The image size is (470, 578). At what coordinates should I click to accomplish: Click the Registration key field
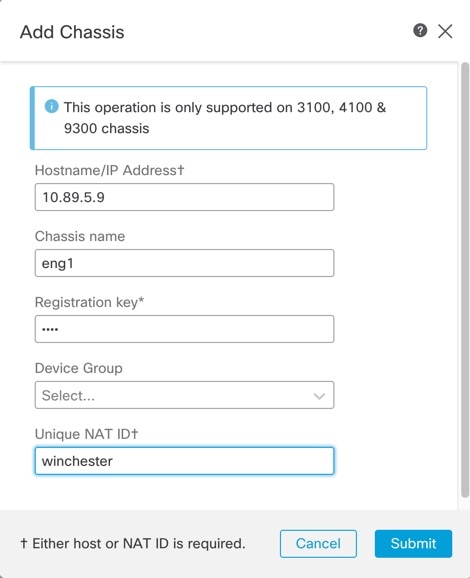[184, 329]
